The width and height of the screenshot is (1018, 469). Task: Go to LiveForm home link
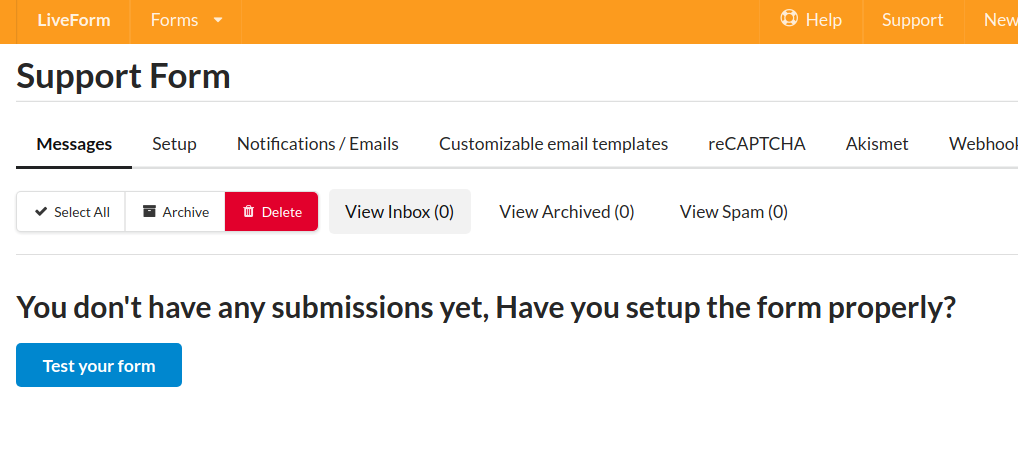pyautogui.click(x=74, y=20)
